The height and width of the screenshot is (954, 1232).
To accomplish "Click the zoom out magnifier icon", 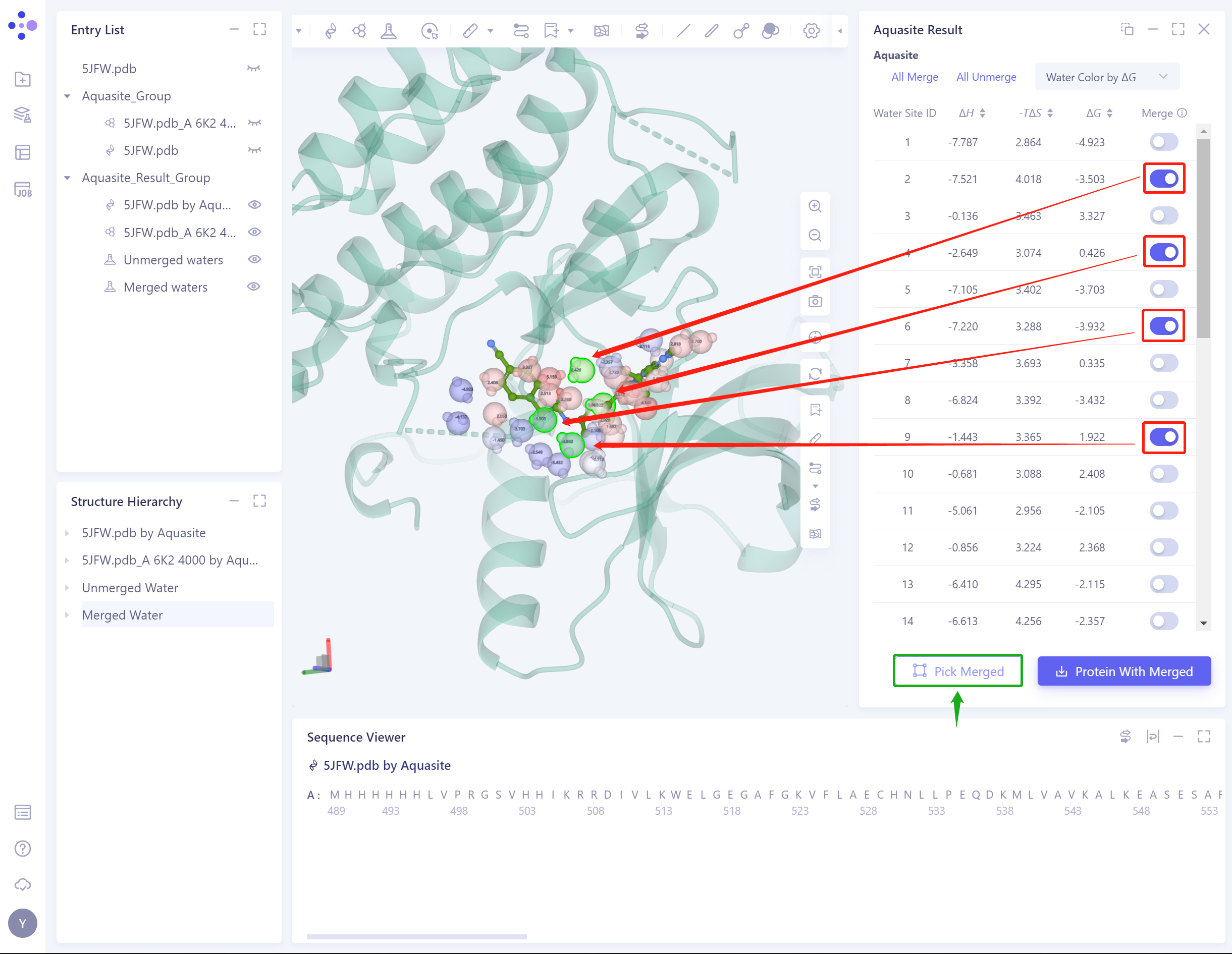I will tap(815, 235).
